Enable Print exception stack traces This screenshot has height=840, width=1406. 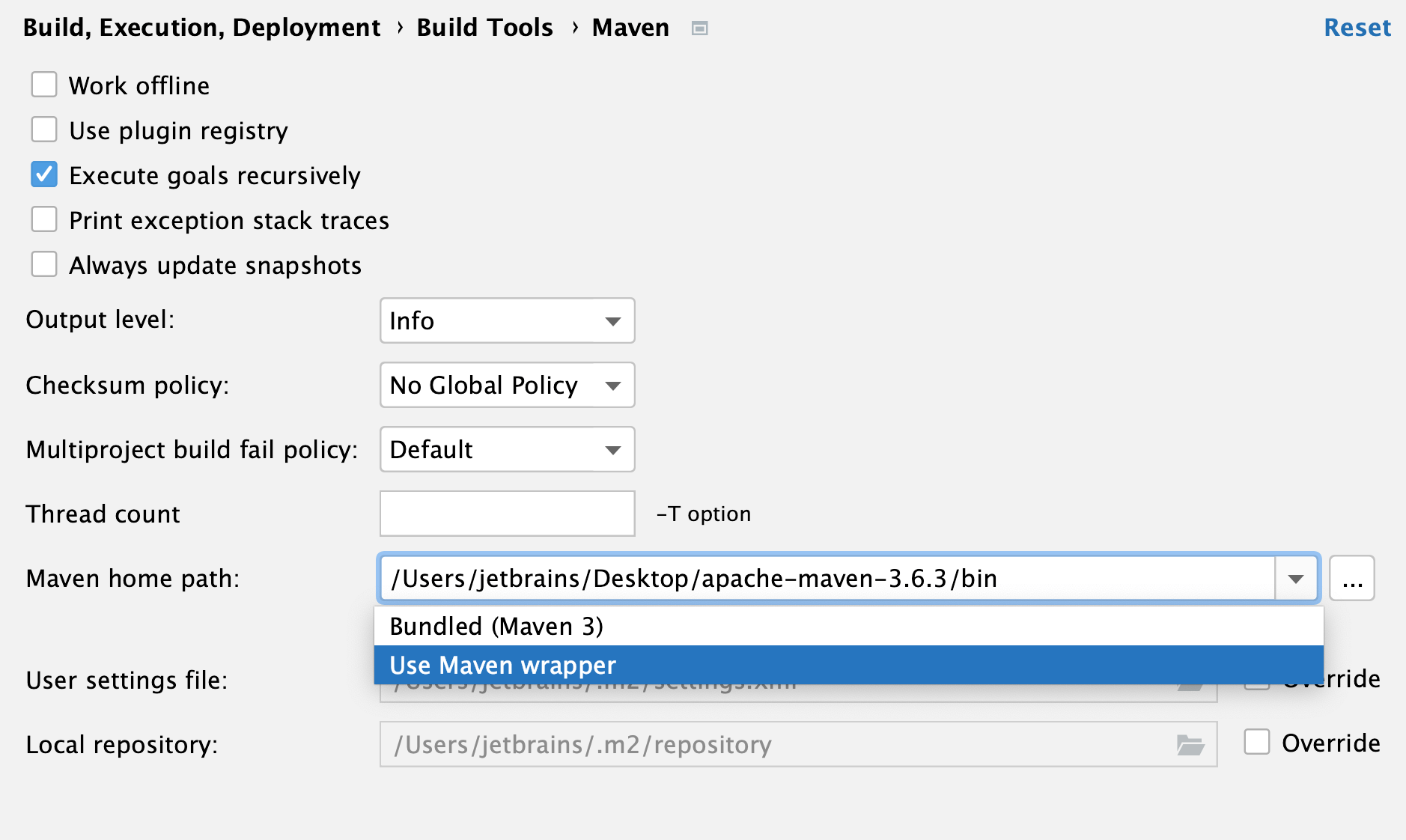(44, 219)
